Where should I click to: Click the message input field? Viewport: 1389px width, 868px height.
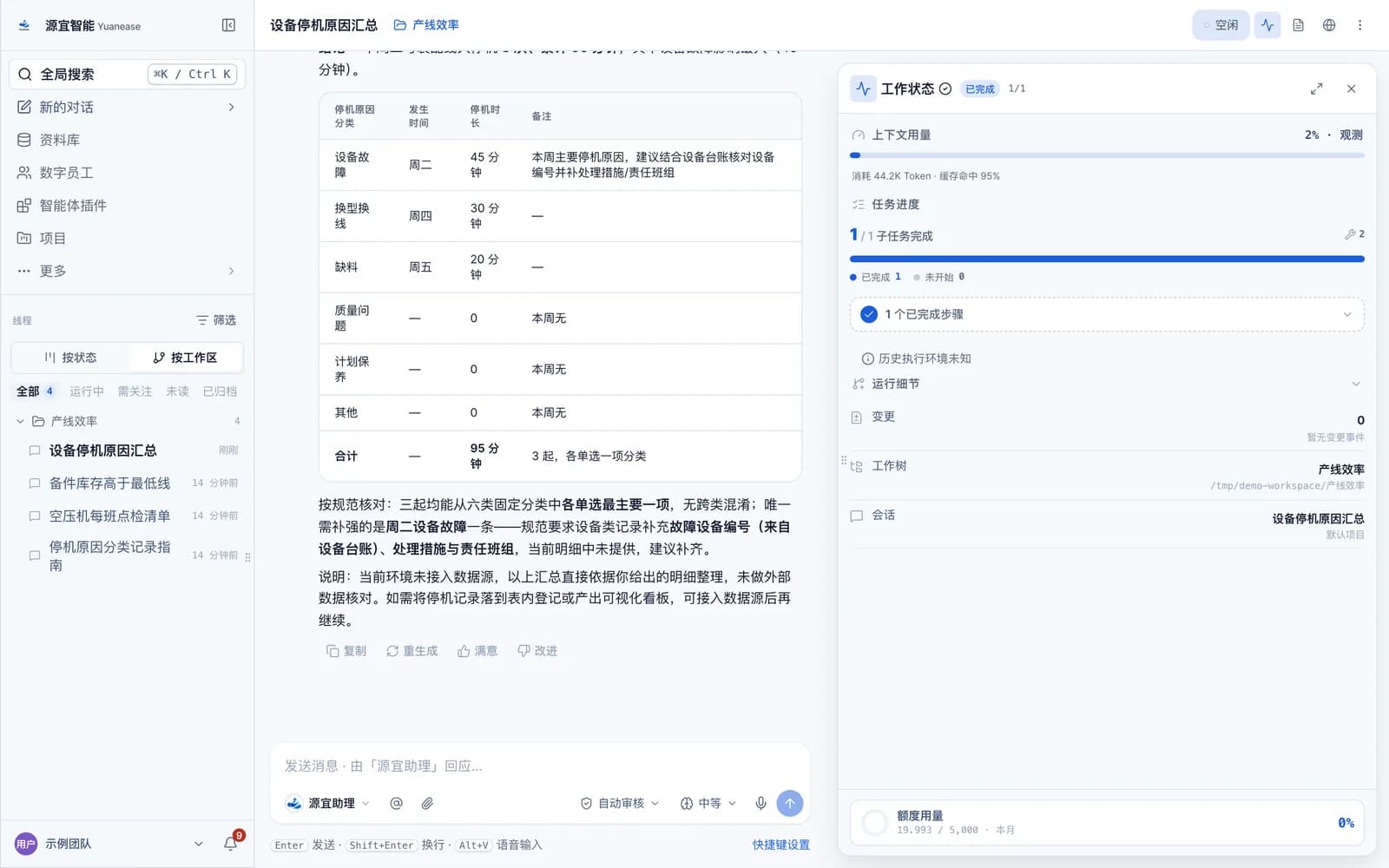pyautogui.click(x=539, y=766)
